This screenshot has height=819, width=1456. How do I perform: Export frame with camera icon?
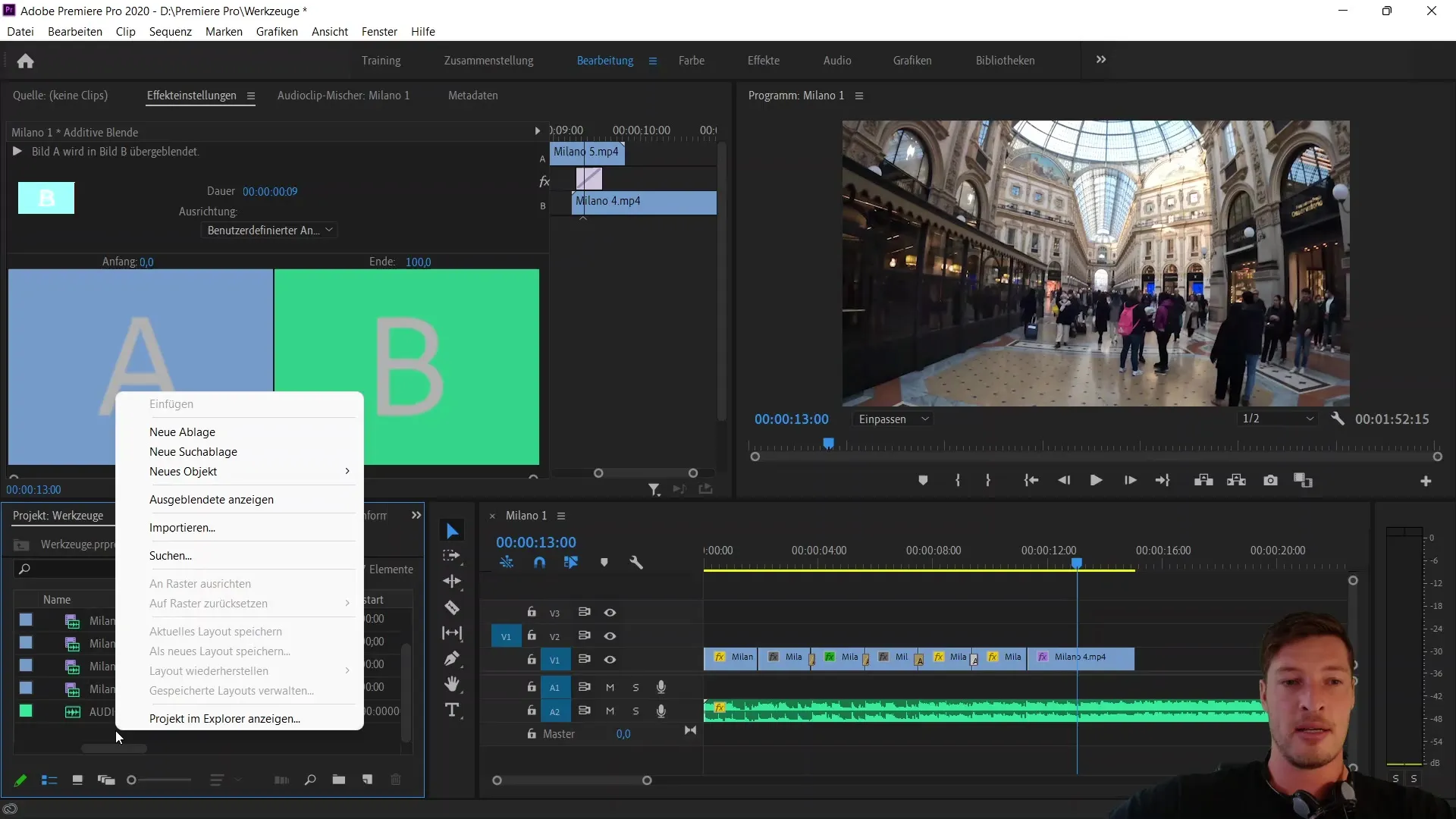coord(1270,481)
